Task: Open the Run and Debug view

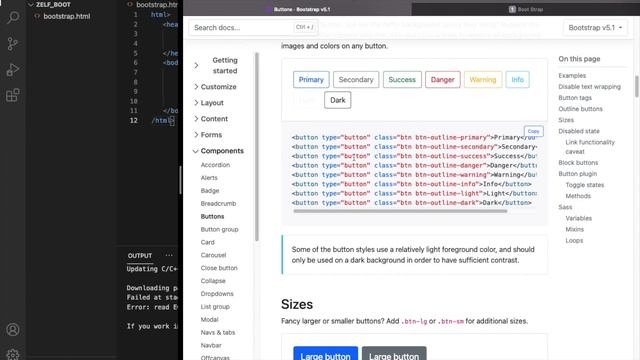Action: [13, 70]
